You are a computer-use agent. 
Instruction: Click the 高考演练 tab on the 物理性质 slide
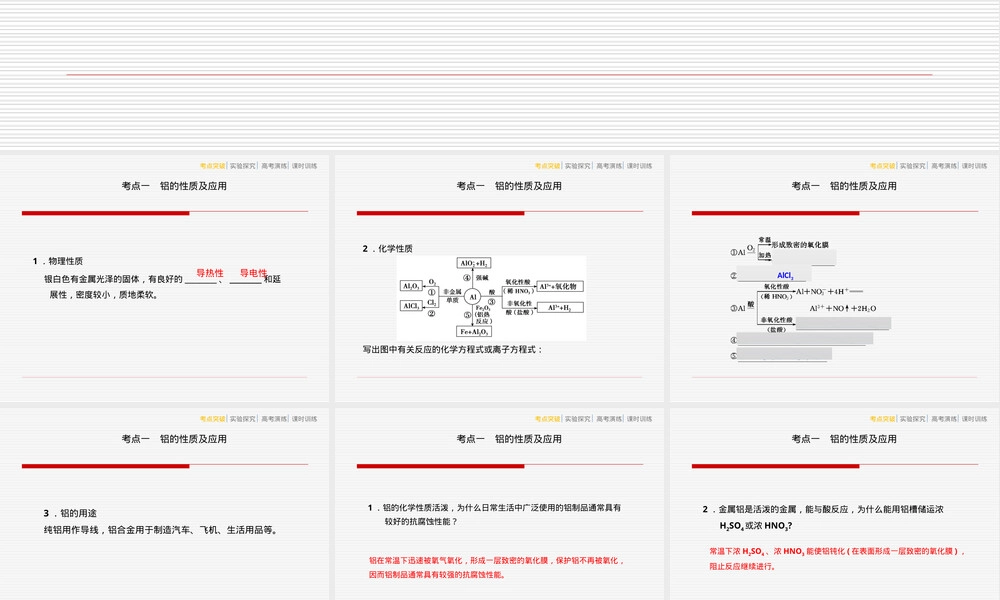(274, 166)
